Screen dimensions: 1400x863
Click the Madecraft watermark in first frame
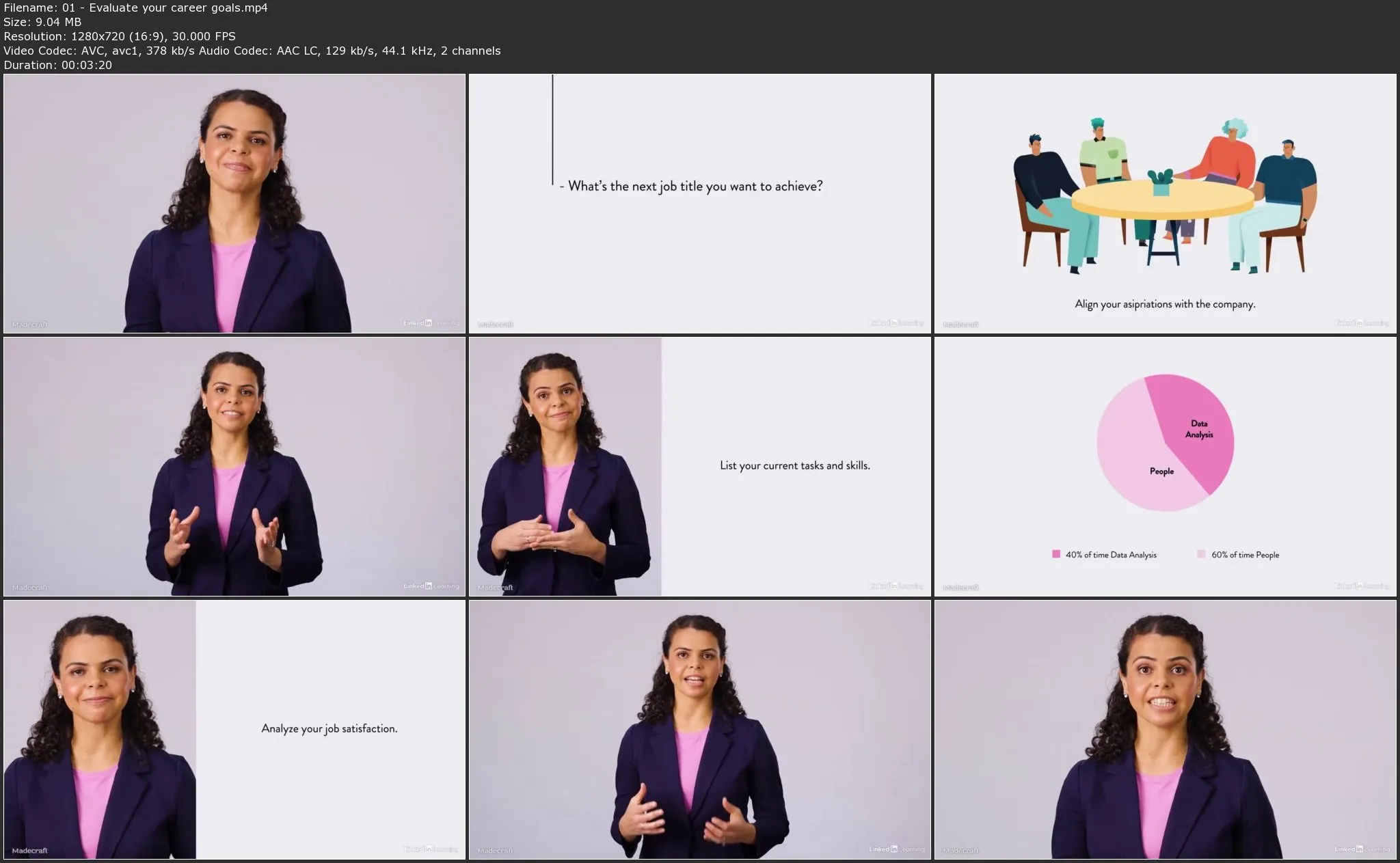coord(29,325)
